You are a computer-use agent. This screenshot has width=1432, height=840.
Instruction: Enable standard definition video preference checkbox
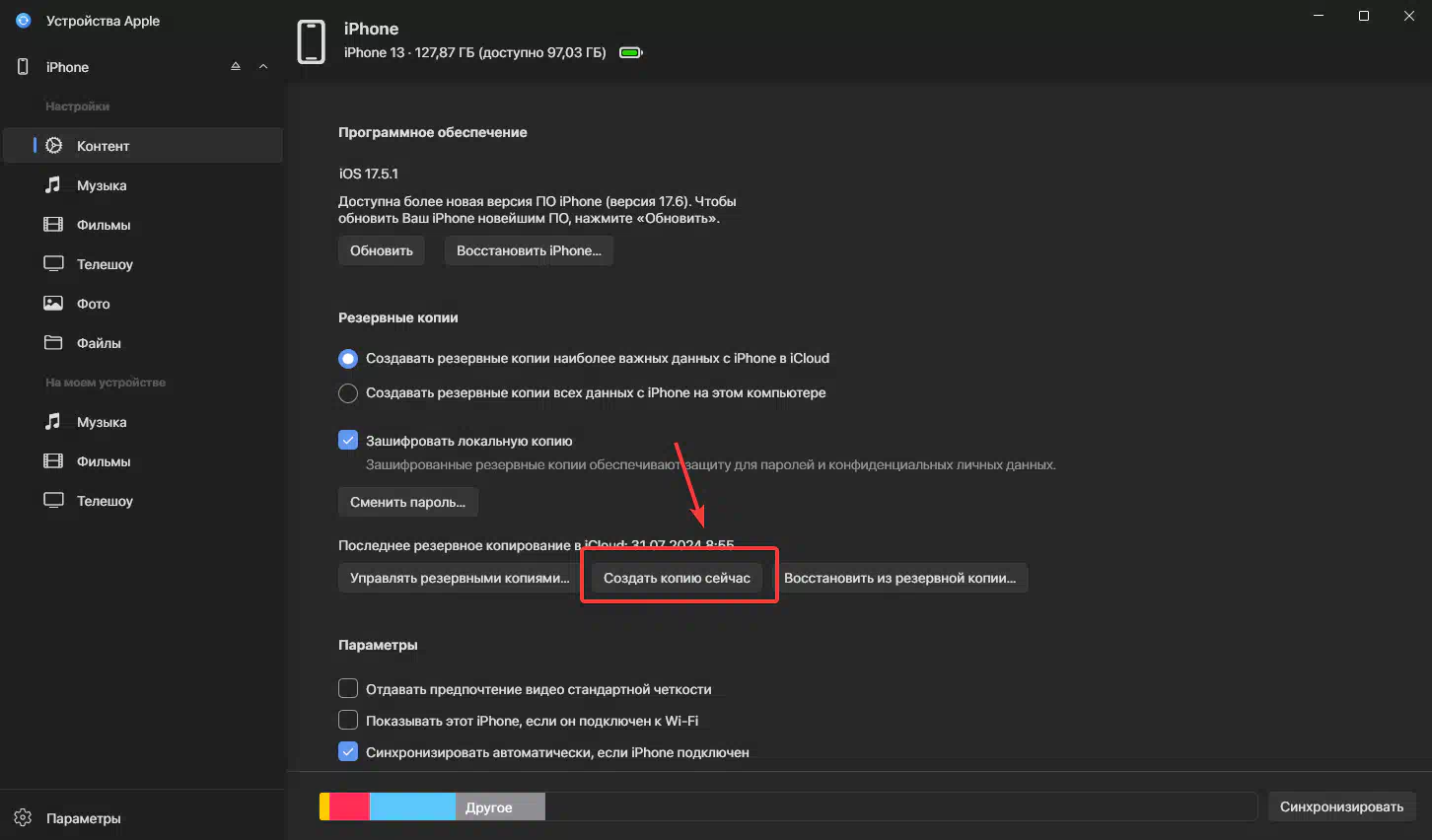click(348, 688)
